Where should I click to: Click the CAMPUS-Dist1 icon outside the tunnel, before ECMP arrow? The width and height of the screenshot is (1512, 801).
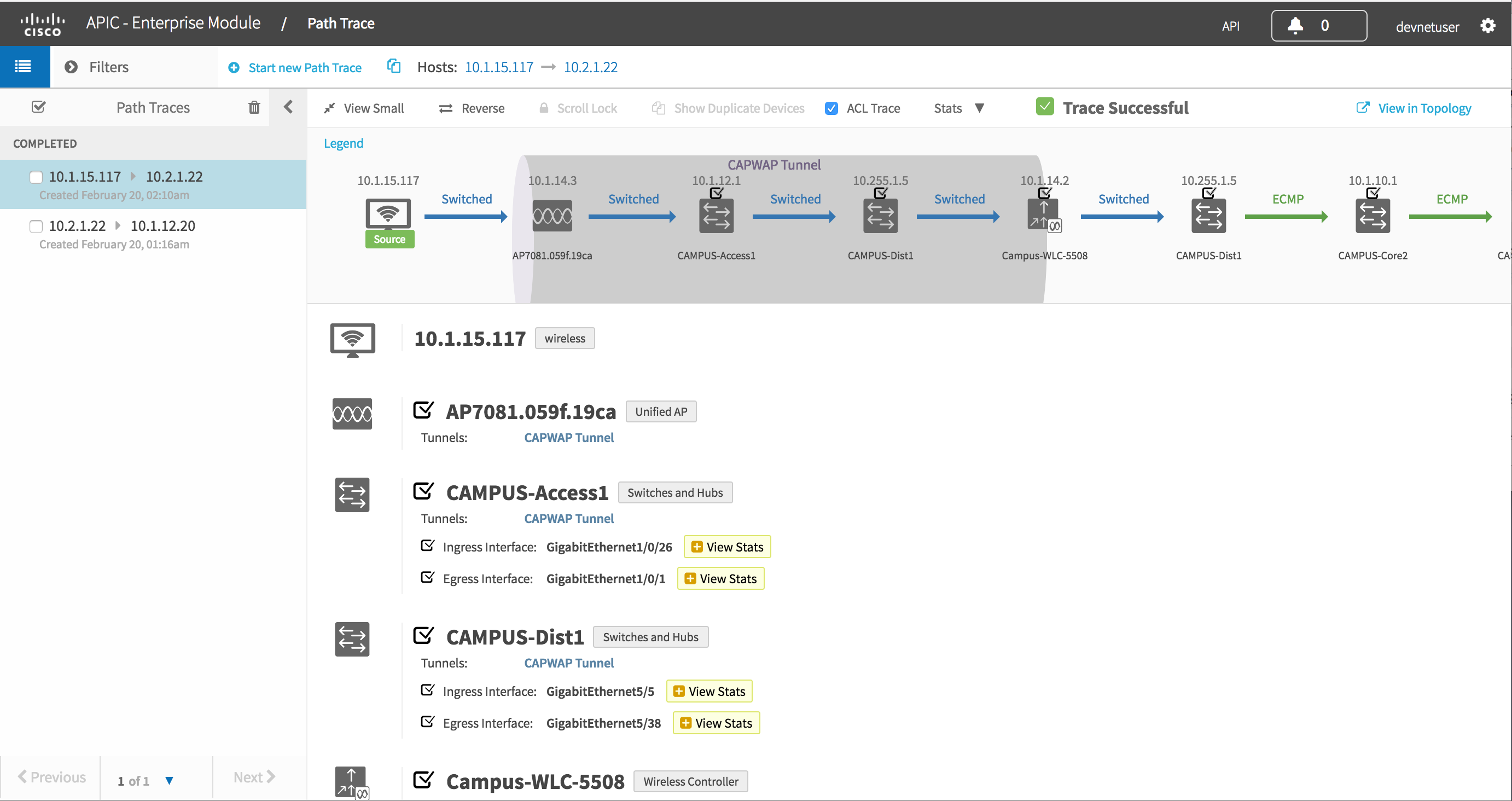click(x=1208, y=216)
